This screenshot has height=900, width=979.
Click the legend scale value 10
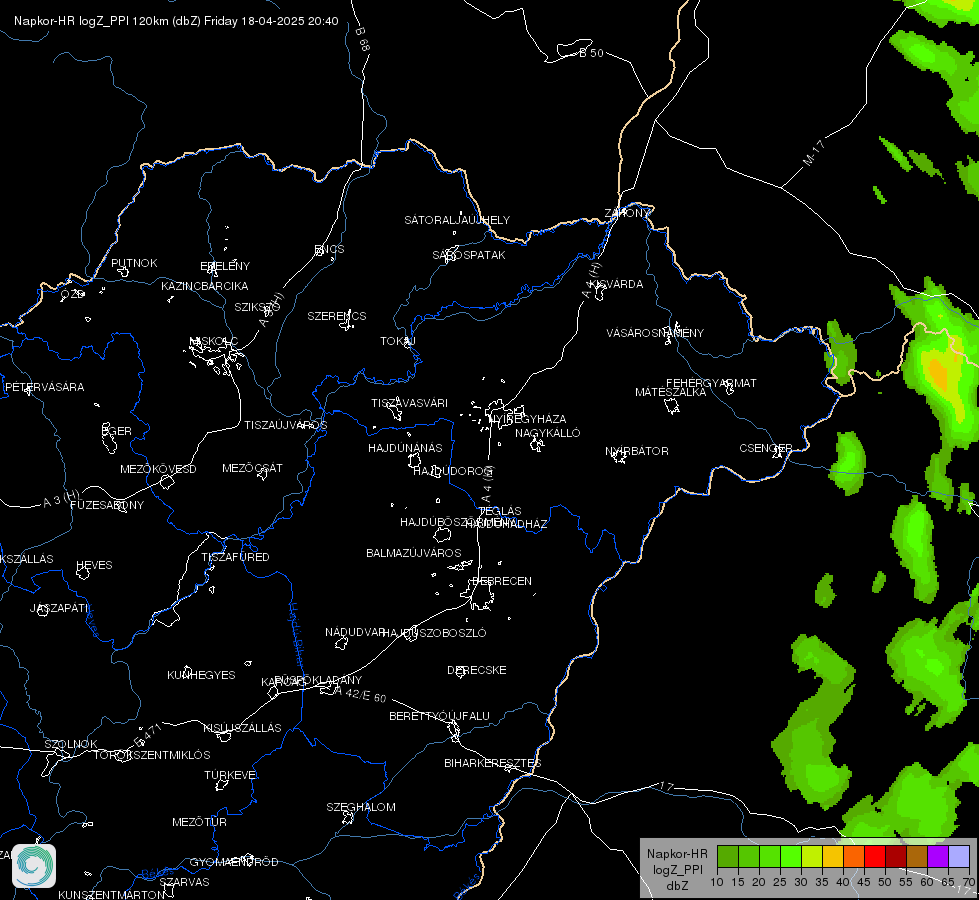[717, 882]
